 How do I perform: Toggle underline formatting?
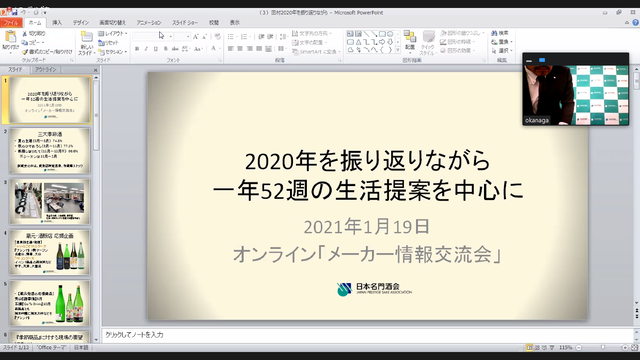coord(156,49)
